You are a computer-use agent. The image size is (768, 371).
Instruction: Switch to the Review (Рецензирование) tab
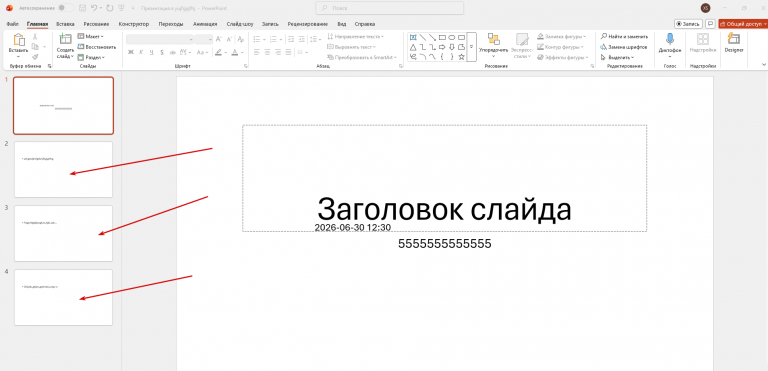pos(308,24)
